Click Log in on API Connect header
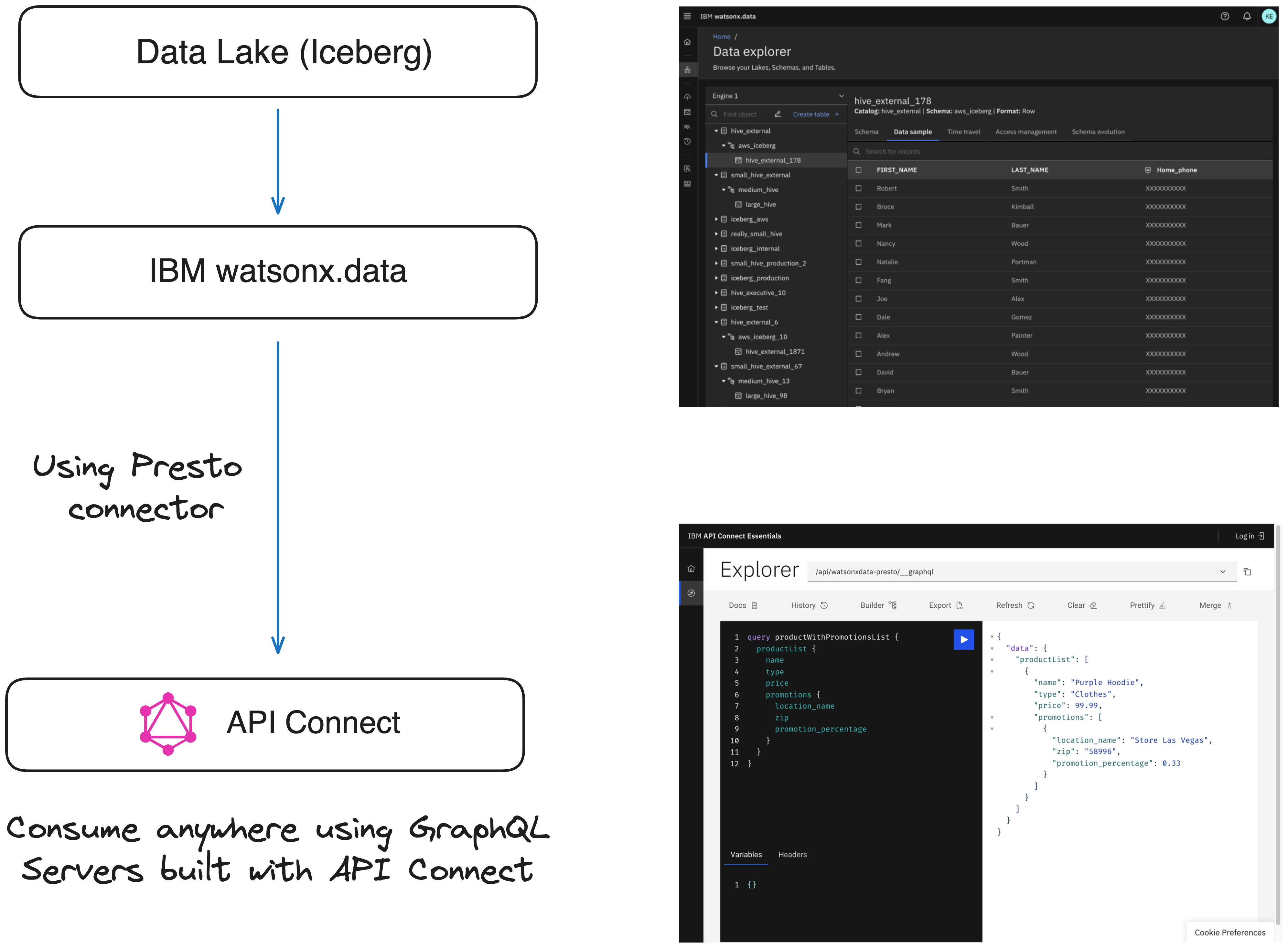Image resolution: width=1288 pixels, height=949 pixels. click(1250, 536)
